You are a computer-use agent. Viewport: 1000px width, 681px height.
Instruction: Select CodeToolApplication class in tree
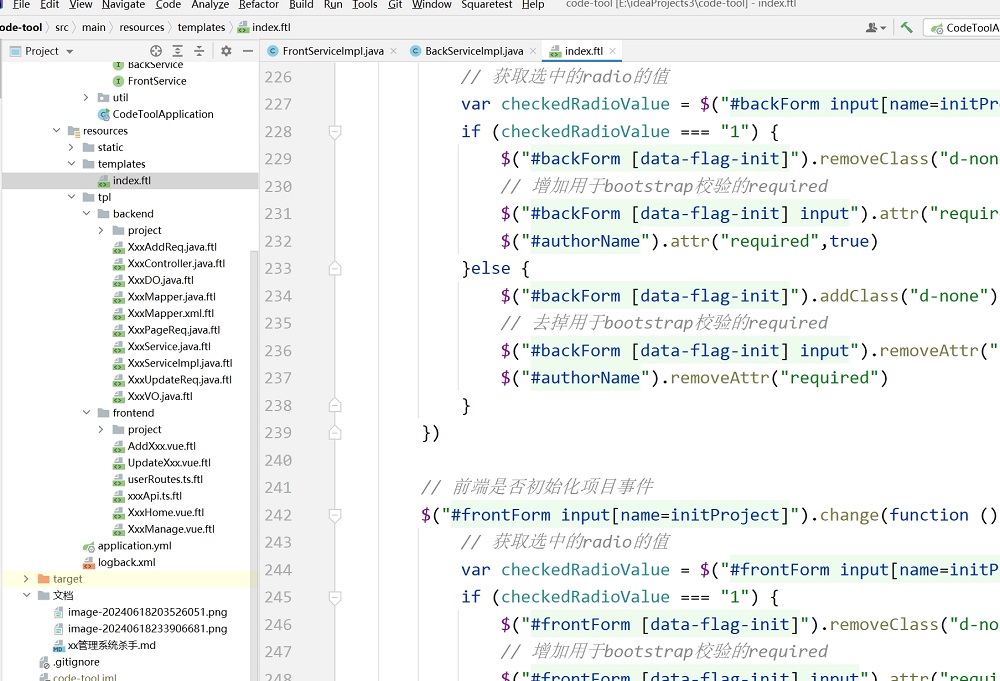[x=163, y=114]
